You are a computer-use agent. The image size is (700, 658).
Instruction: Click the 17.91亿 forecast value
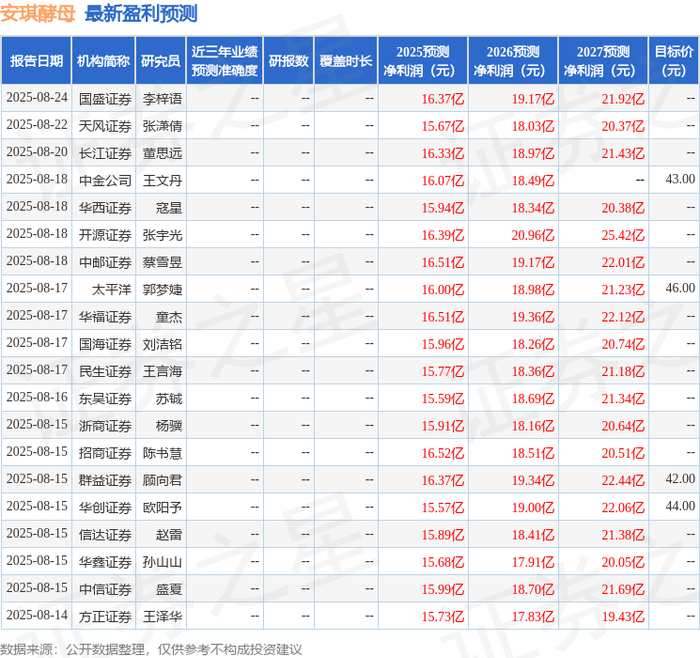(x=533, y=562)
